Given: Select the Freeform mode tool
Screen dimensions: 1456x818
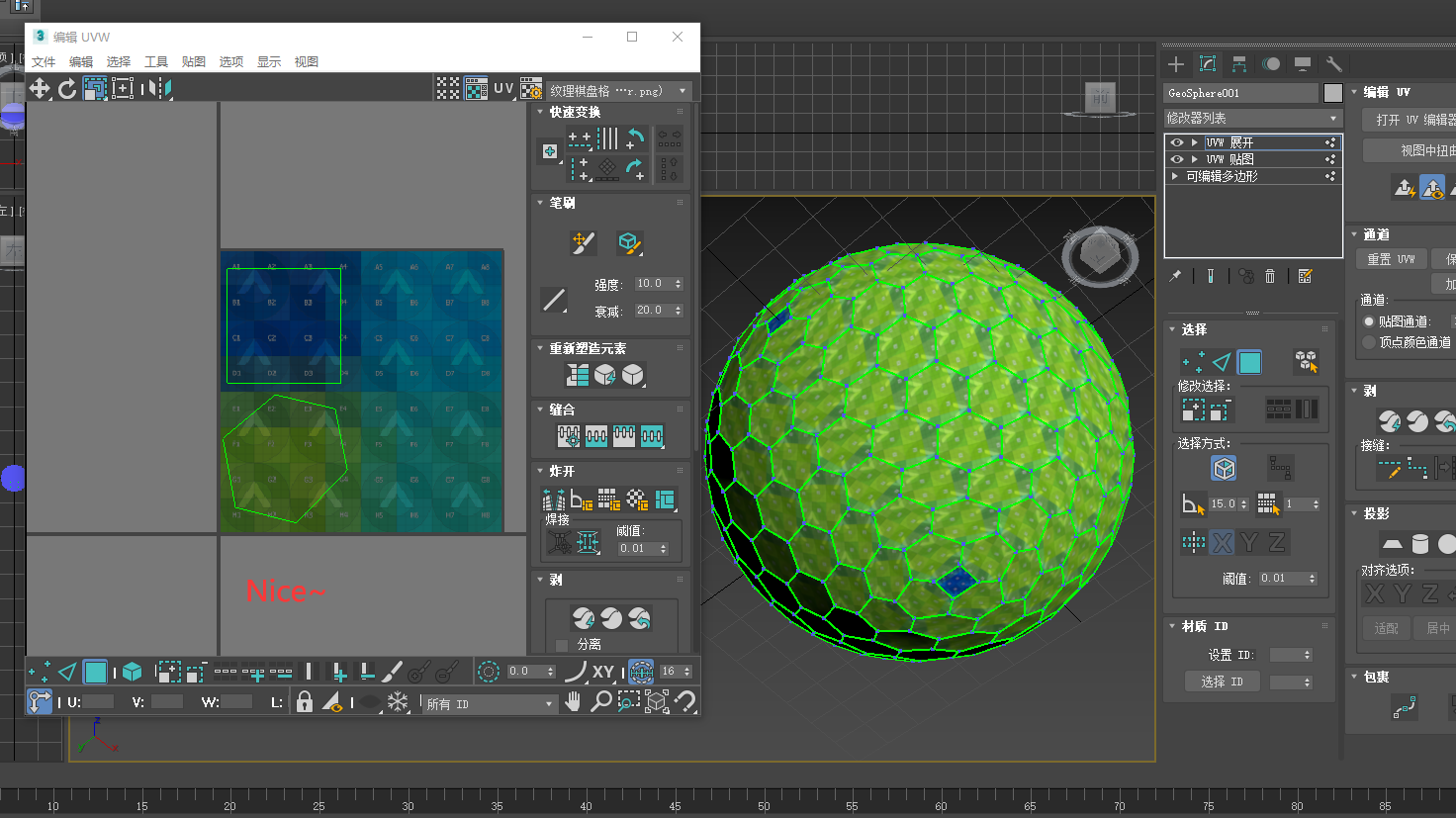Looking at the screenshot, I should tap(123, 89).
